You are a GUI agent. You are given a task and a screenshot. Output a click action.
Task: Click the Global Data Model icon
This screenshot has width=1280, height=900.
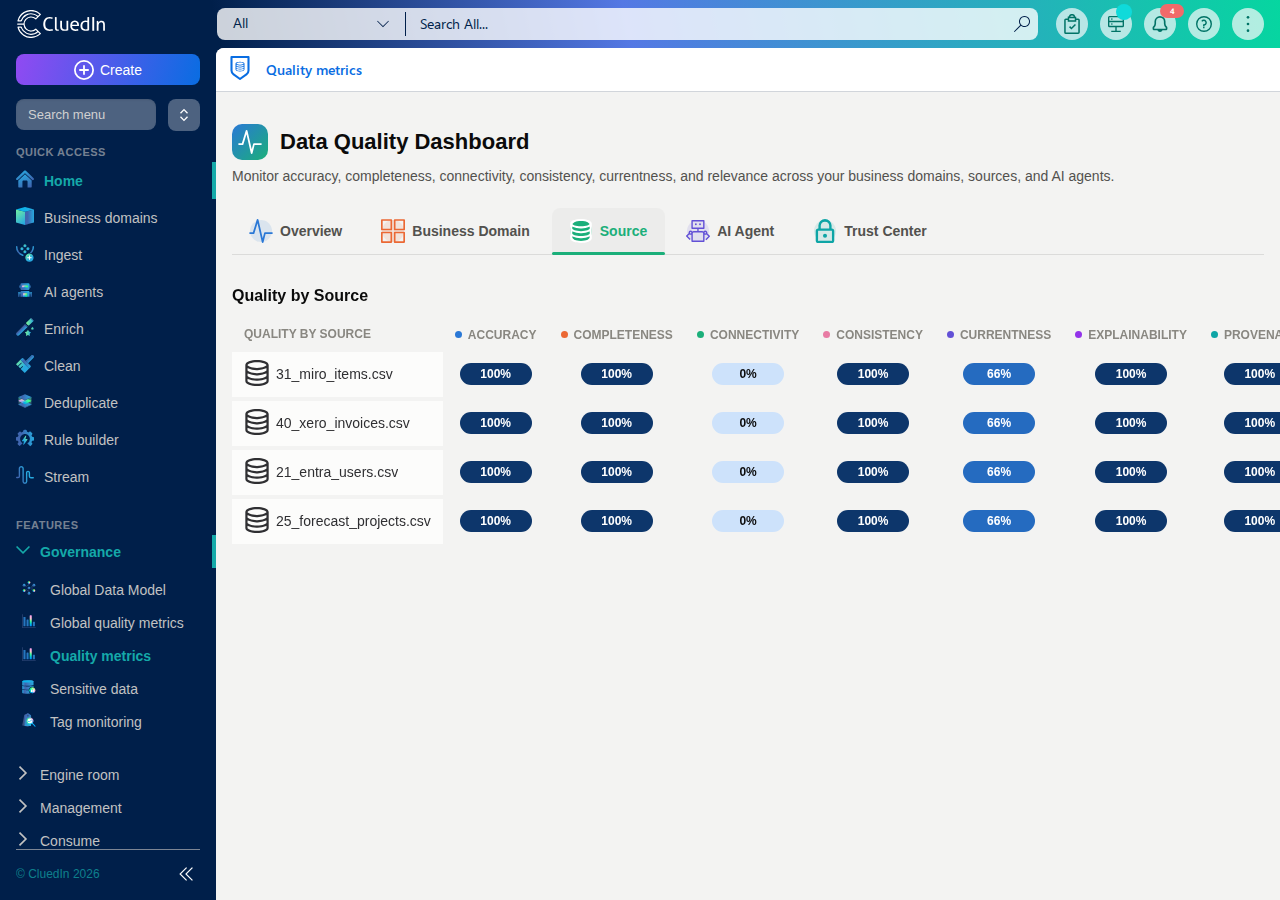(29, 589)
